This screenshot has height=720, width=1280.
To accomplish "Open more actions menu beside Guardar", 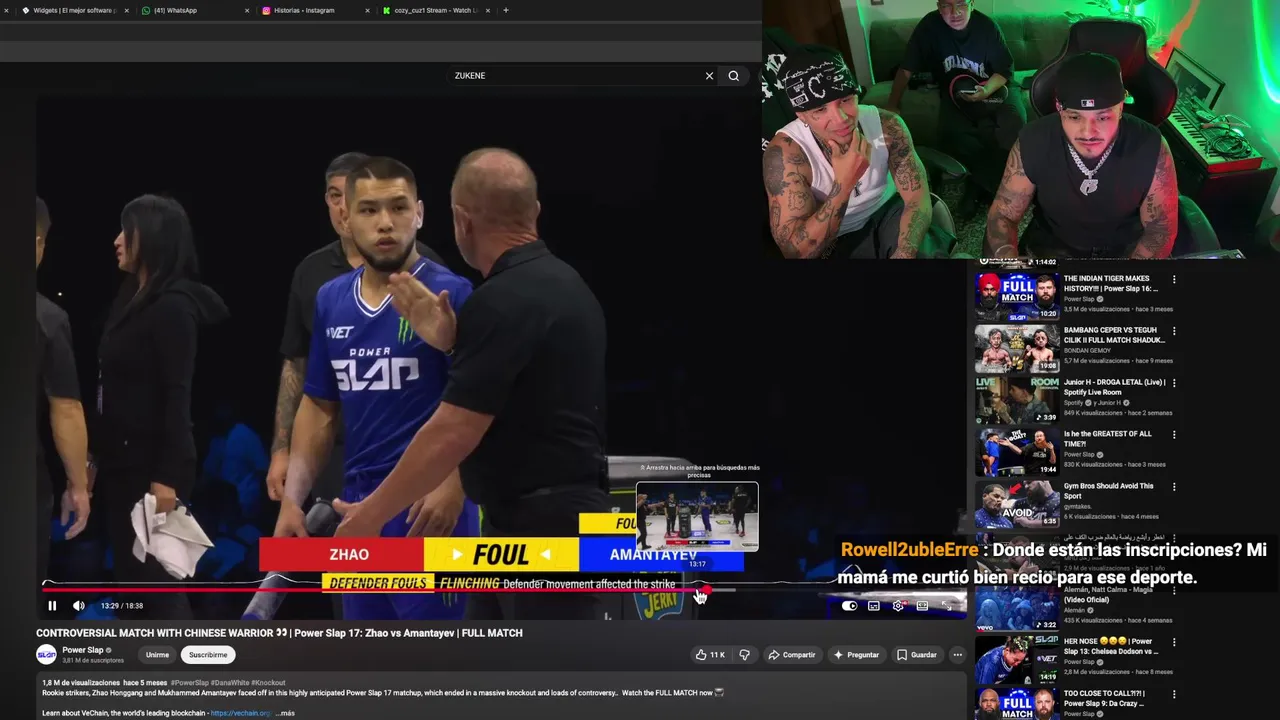I will point(957,655).
